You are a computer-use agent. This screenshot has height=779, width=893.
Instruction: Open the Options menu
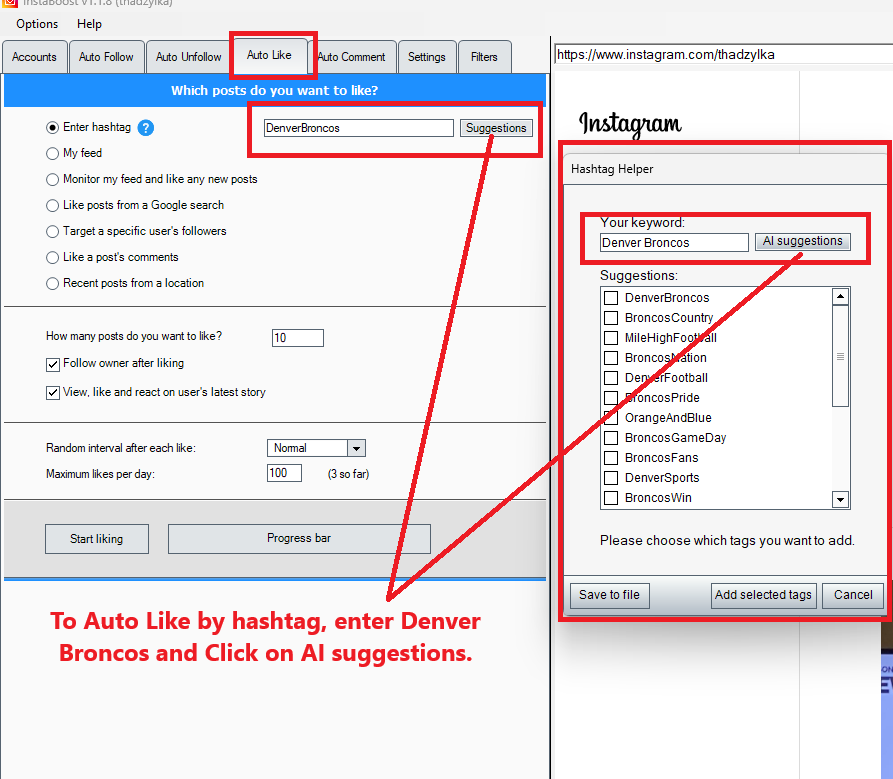pos(37,24)
